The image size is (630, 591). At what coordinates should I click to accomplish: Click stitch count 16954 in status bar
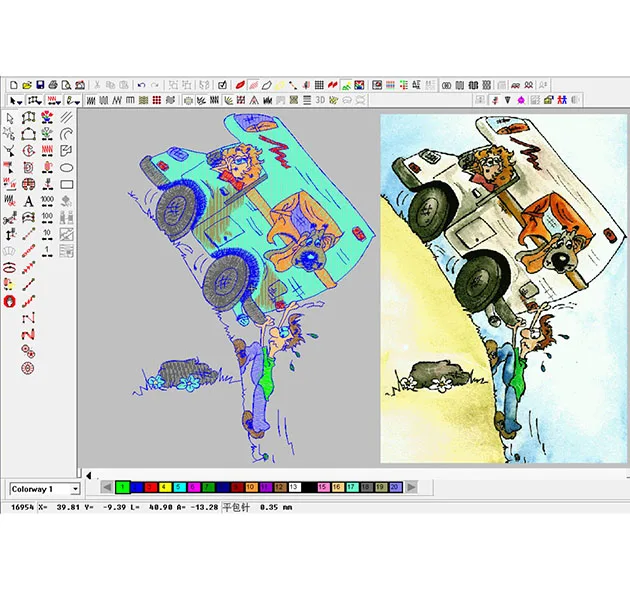pyautogui.click(x=22, y=507)
